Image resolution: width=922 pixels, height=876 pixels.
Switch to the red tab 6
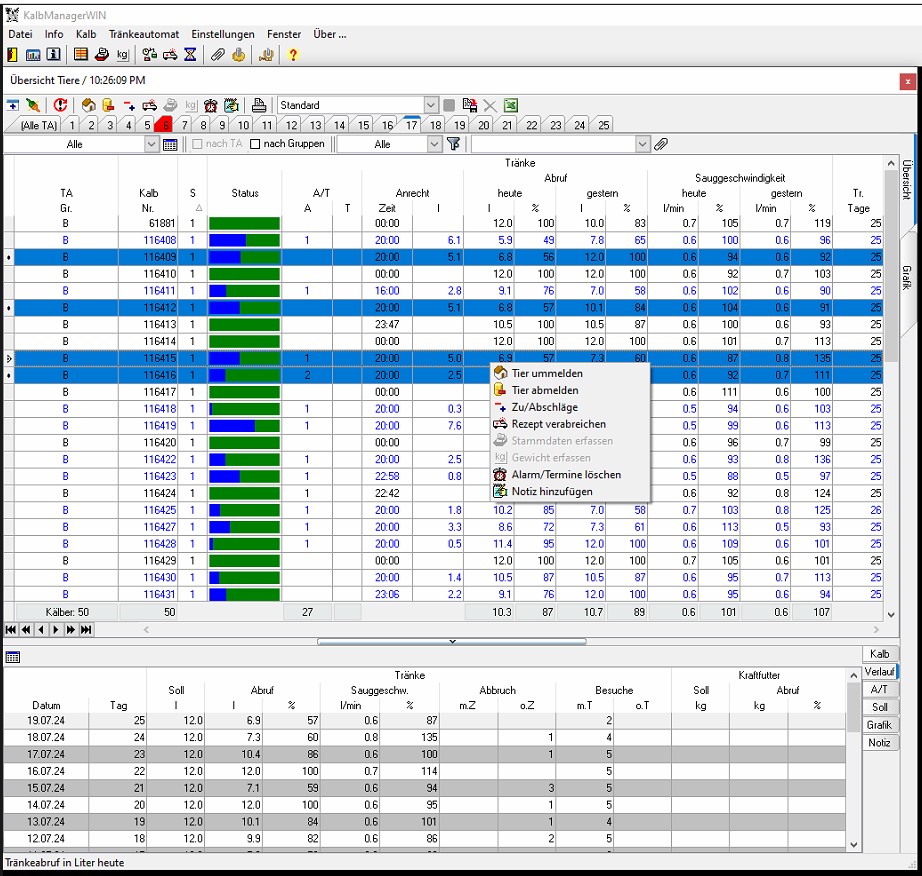point(165,125)
